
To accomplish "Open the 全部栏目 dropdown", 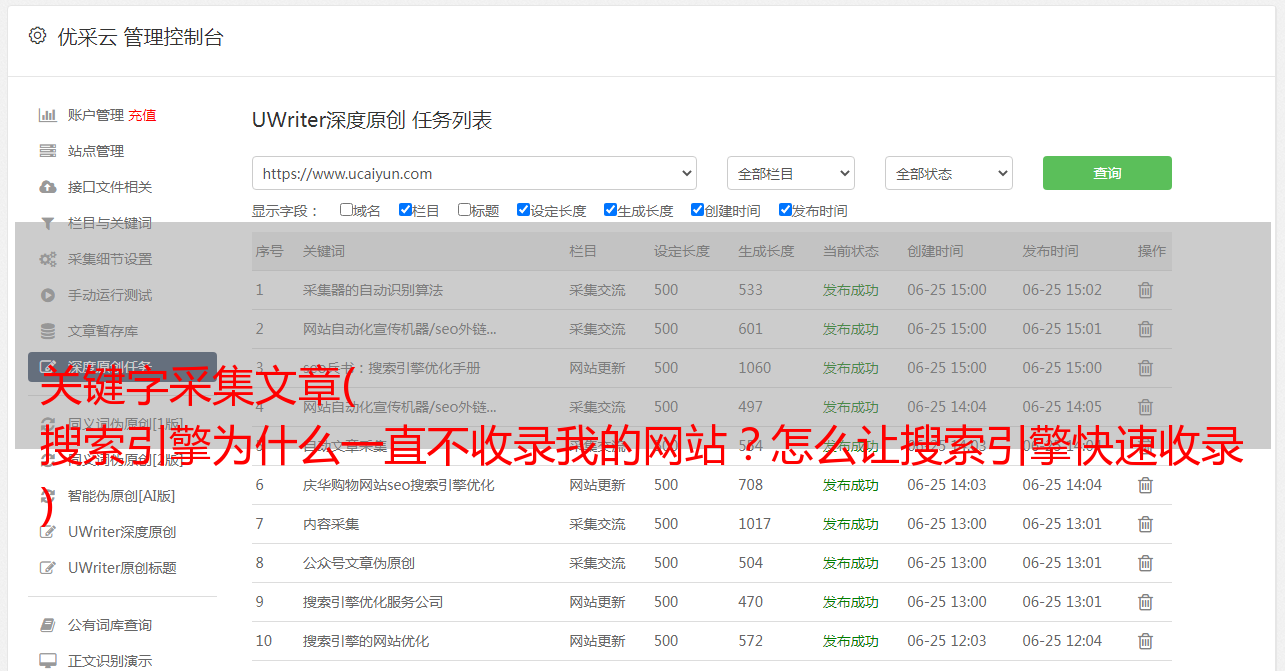I will click(791, 173).
